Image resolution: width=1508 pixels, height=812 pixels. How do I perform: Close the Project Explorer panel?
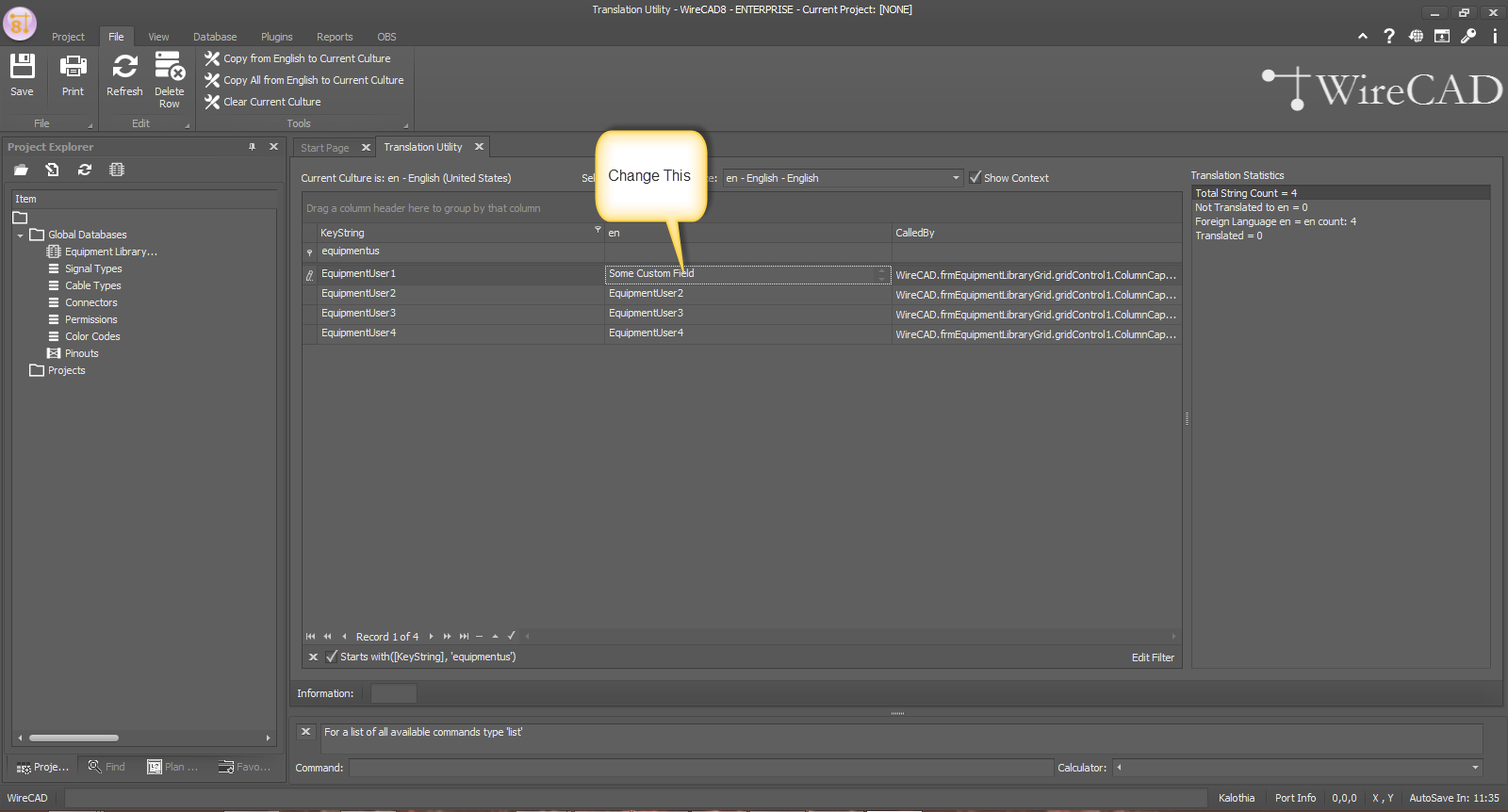coord(273,147)
